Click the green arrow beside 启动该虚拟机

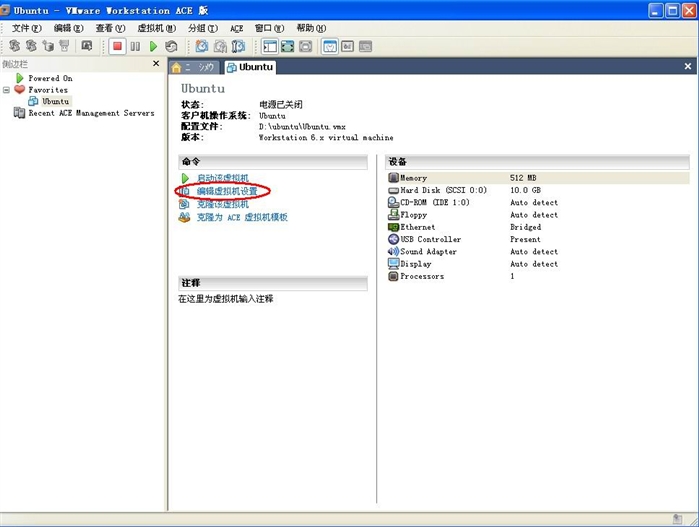point(185,178)
